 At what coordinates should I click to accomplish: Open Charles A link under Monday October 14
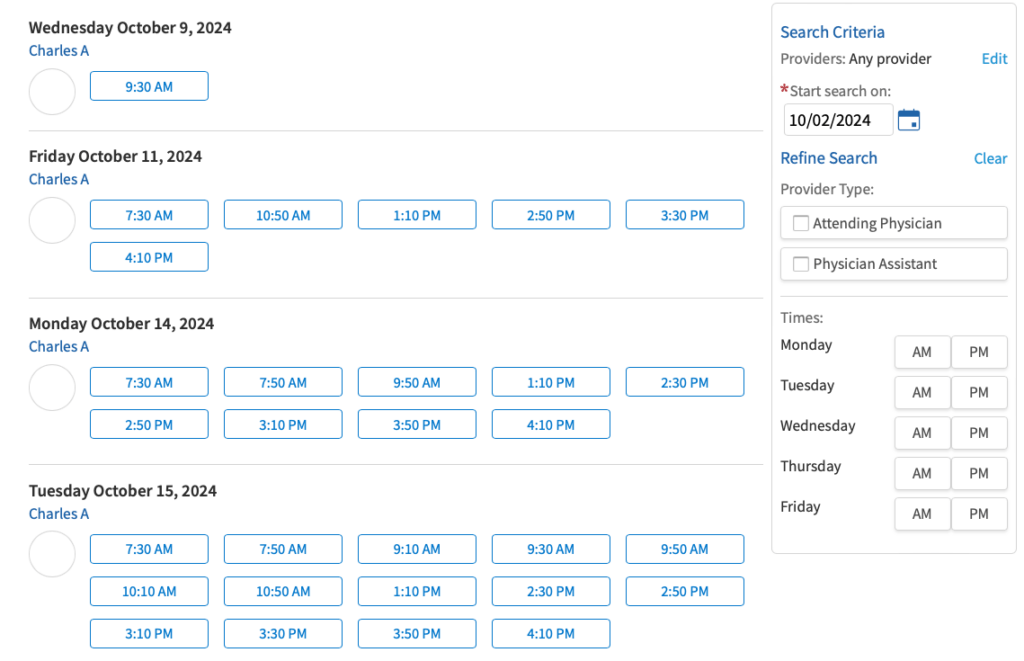[x=59, y=346]
